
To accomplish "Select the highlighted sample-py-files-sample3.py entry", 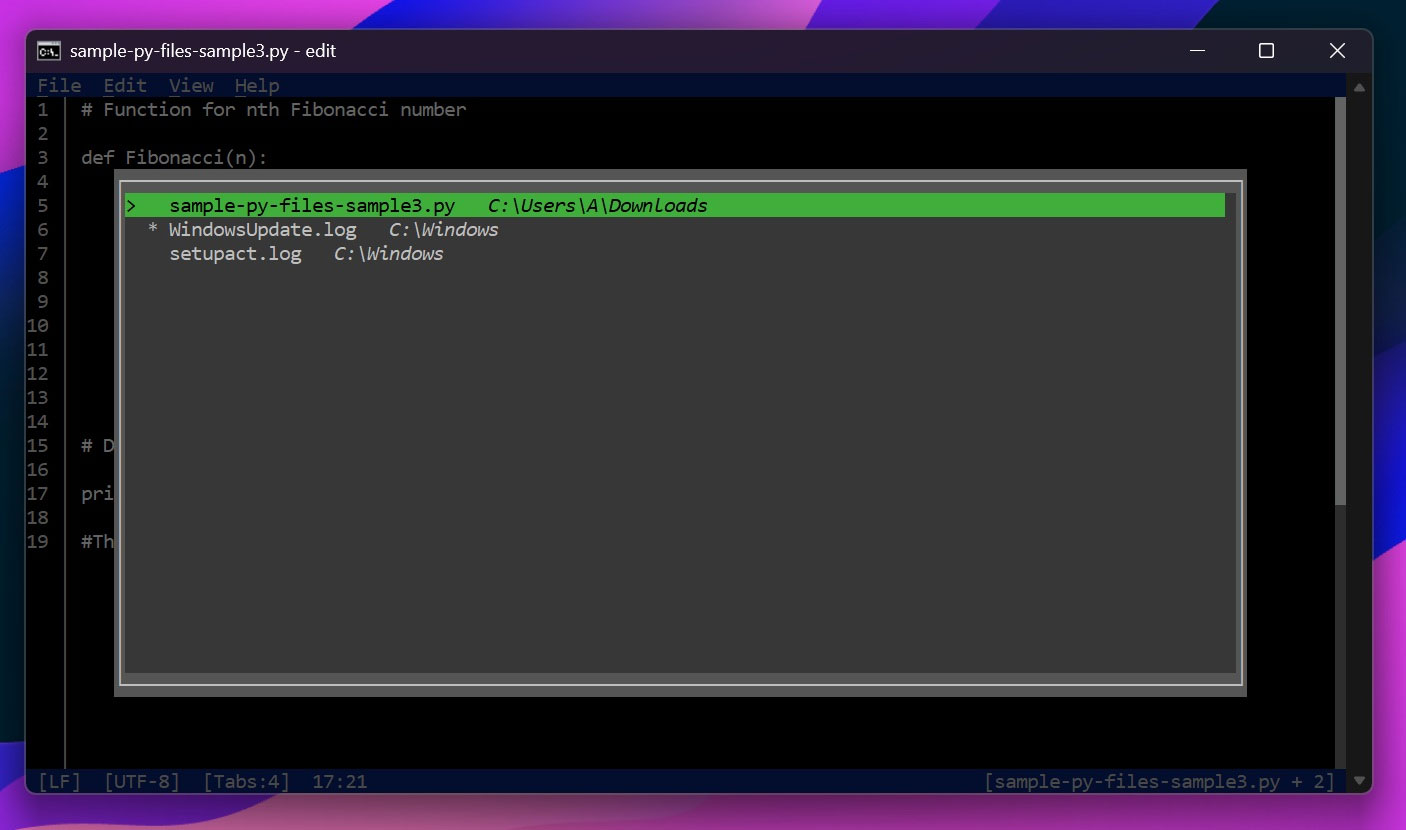I will tap(313, 205).
